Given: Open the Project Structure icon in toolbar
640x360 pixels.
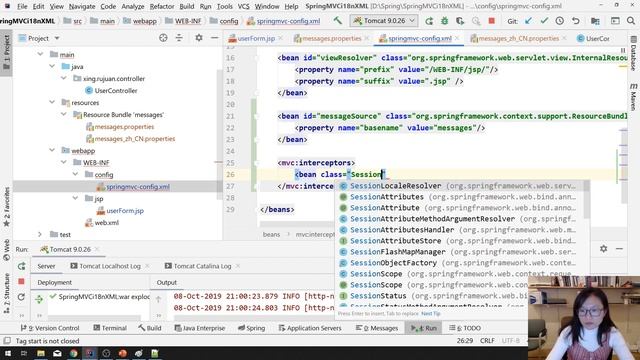Looking at the screenshot, I should click(x=595, y=21).
